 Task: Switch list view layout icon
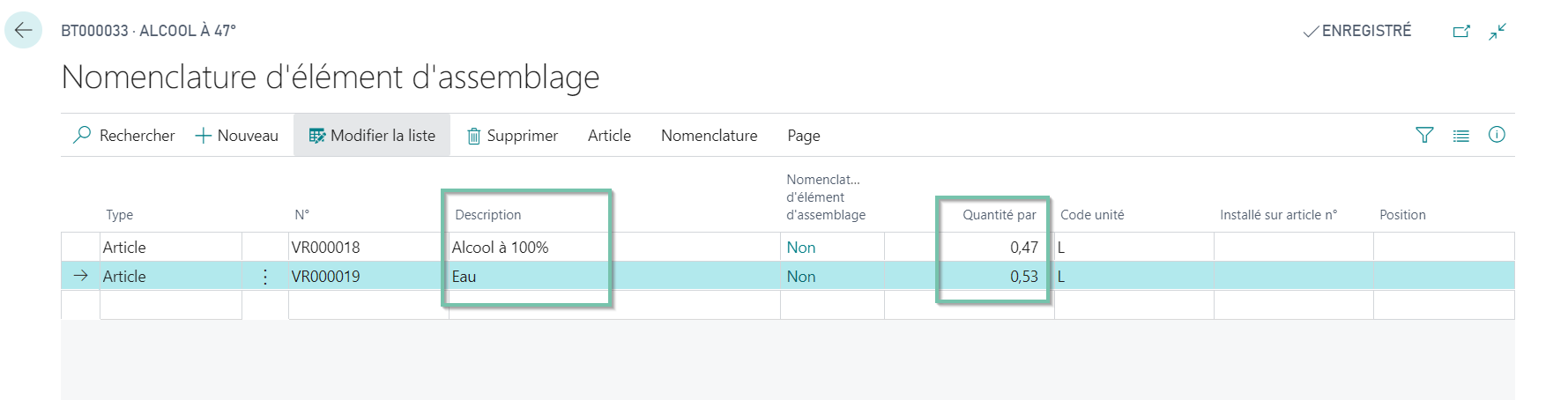(1461, 136)
